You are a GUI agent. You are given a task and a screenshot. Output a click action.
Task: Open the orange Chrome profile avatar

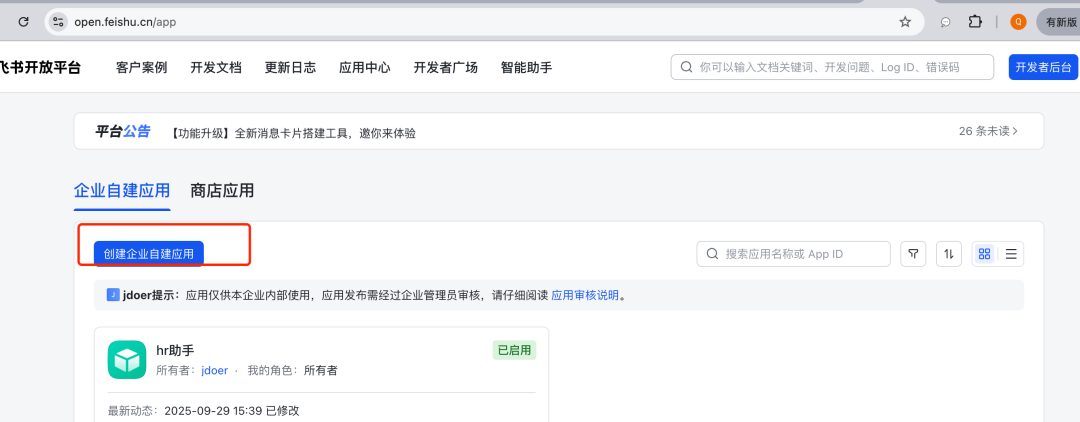(1018, 21)
